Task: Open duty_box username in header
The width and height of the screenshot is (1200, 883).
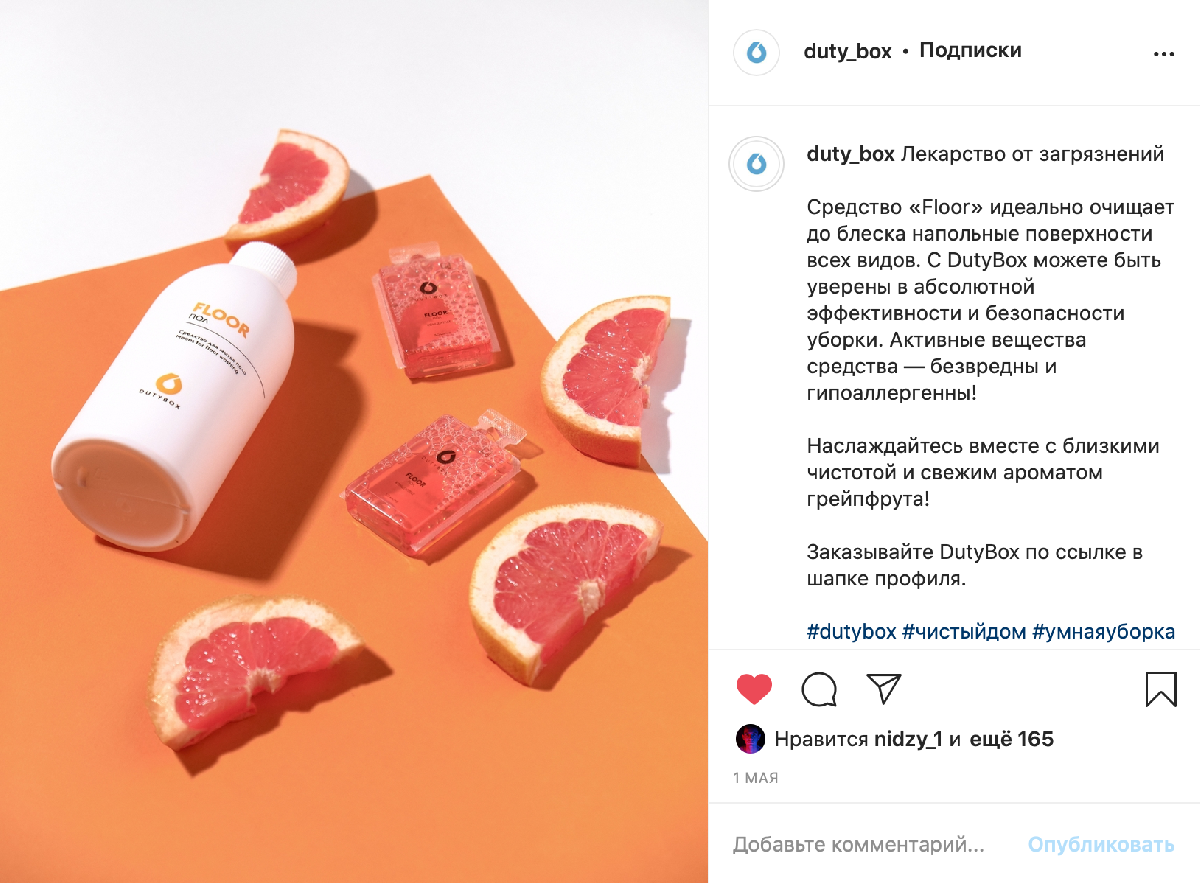Action: pyautogui.click(x=847, y=51)
